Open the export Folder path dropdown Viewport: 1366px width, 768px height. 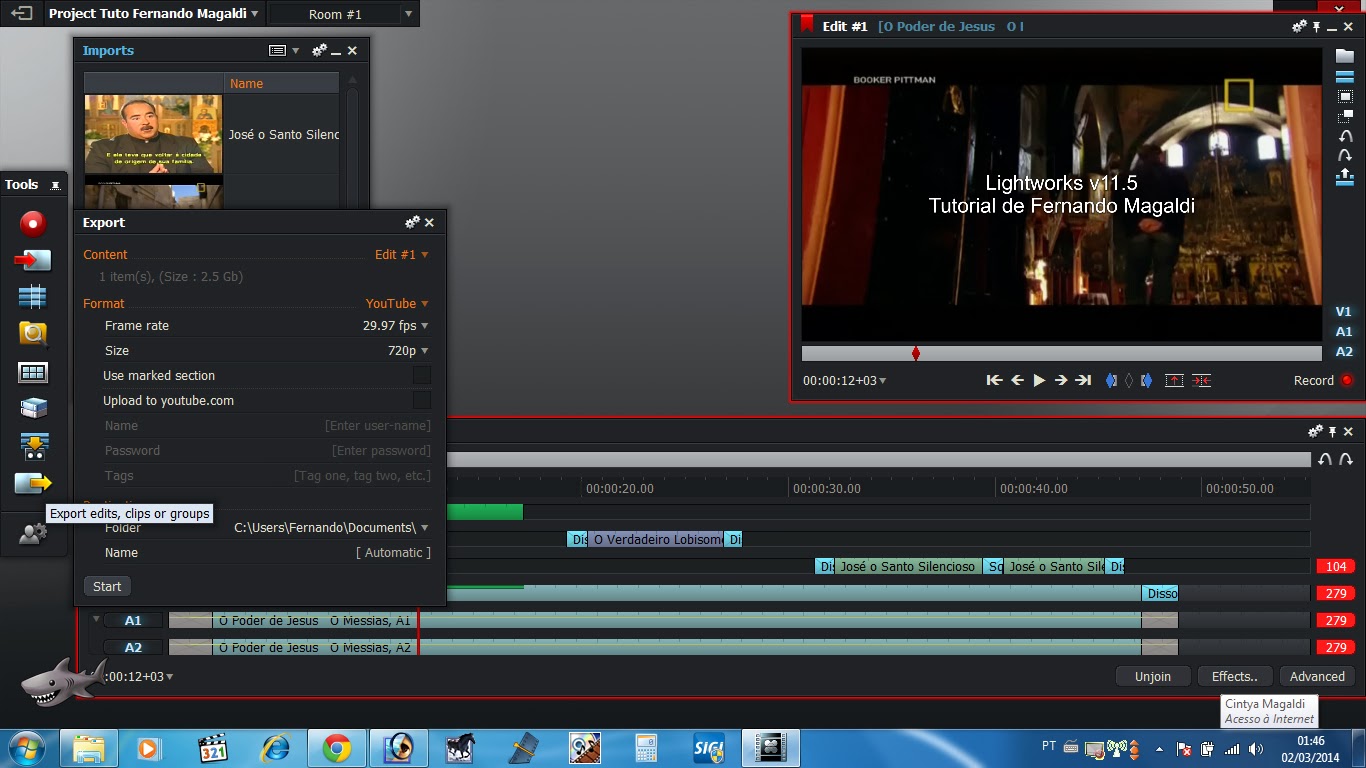[331, 527]
